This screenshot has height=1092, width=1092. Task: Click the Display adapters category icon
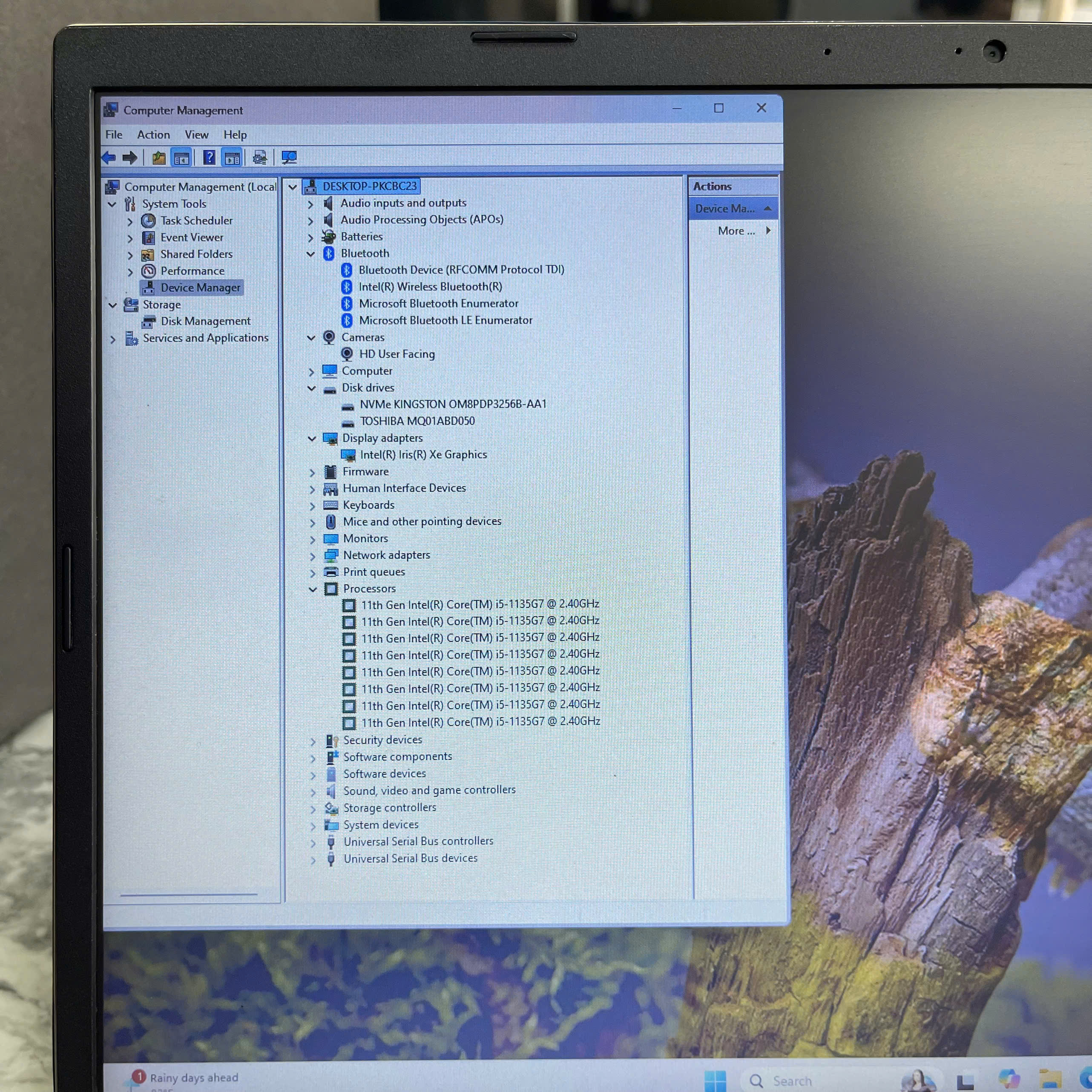[x=330, y=438]
